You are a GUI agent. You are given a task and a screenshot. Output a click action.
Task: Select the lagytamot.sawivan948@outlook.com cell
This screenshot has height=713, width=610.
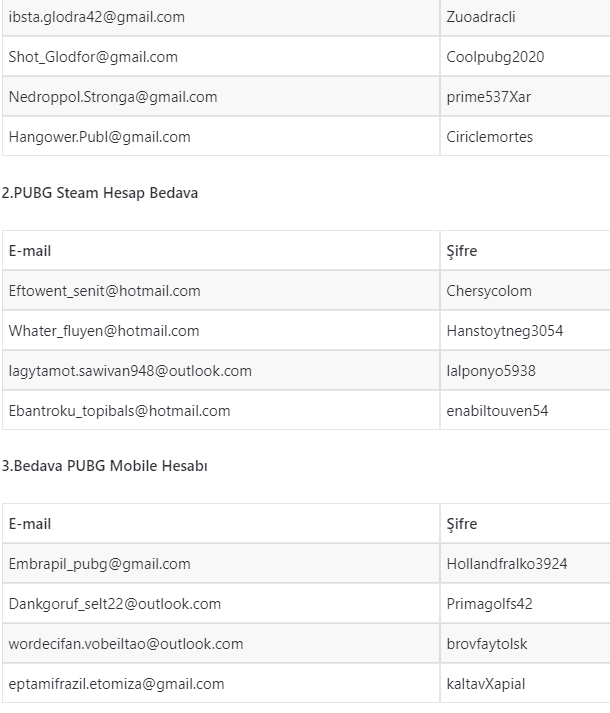(x=130, y=371)
